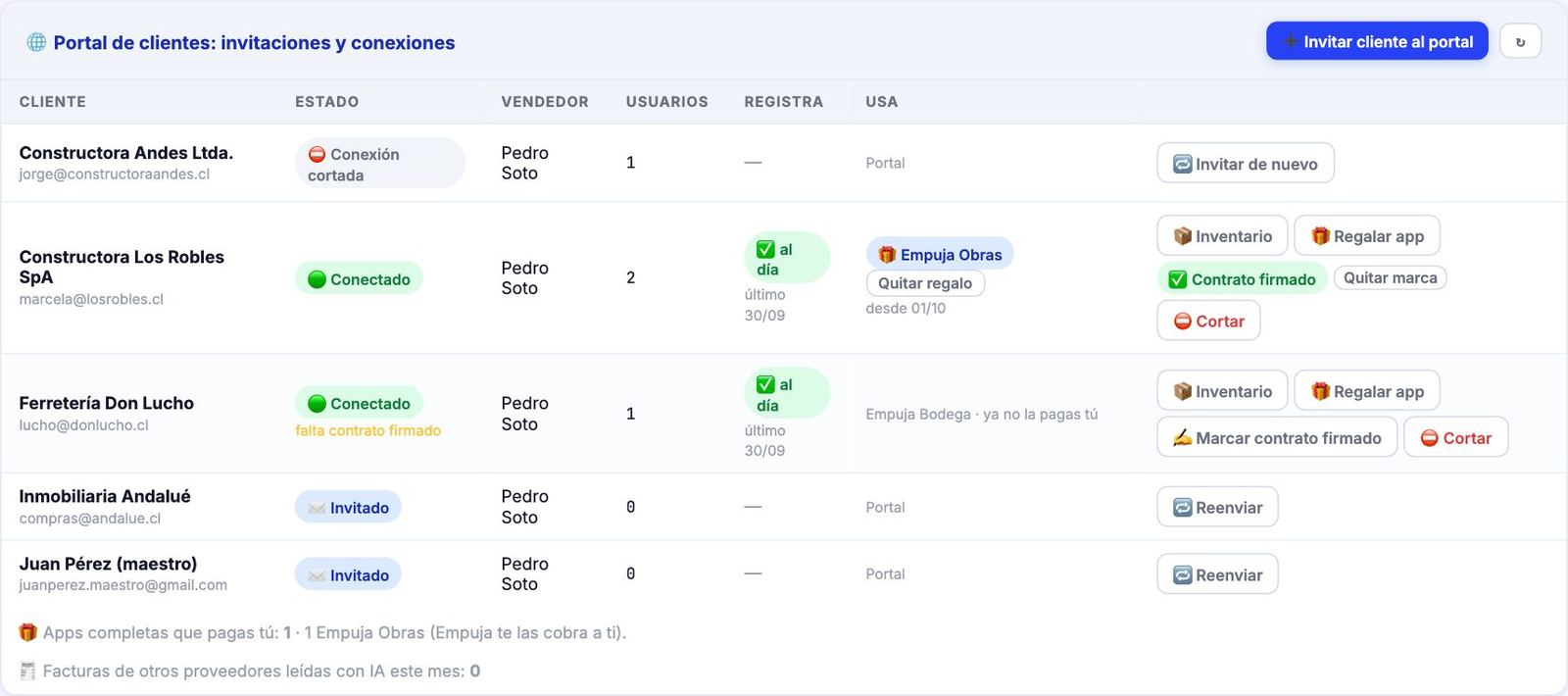Click email marcela@losrobles.cl
Viewport: 1568px width, 696px height.
(91, 299)
